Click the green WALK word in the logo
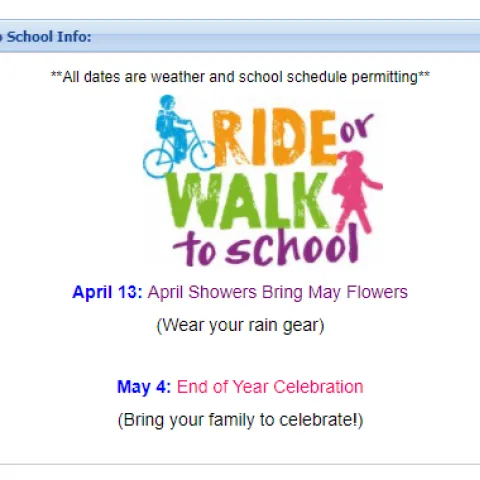 click(247, 201)
